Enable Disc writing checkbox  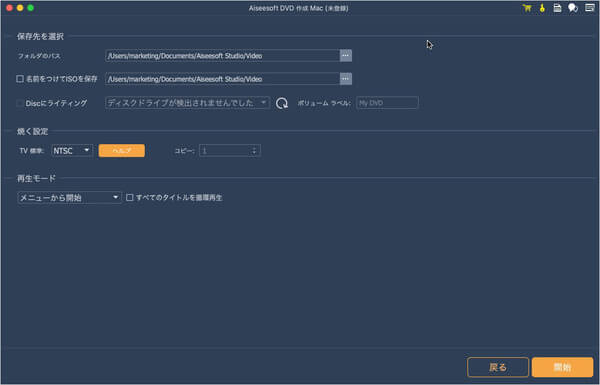[20, 103]
